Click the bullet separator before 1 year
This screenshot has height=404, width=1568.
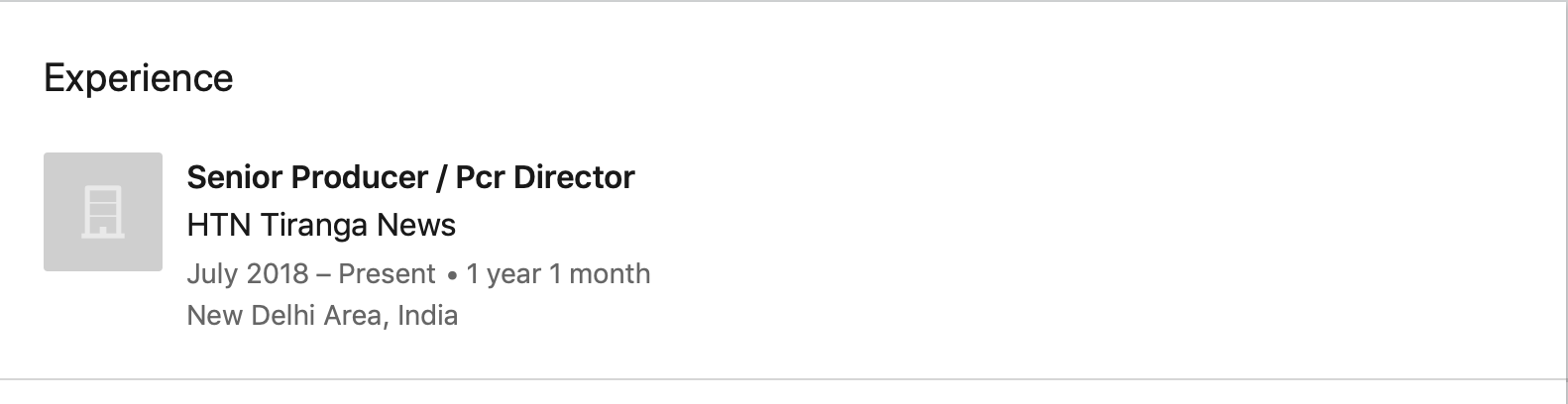(x=452, y=275)
